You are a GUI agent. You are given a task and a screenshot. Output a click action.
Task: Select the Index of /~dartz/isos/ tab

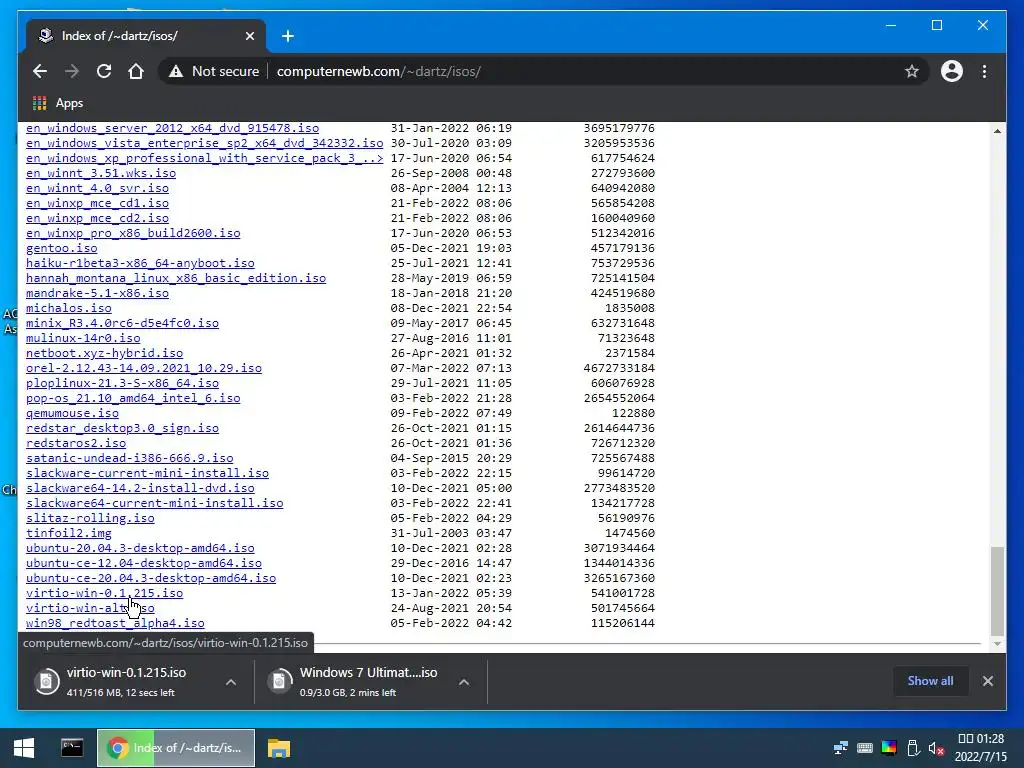click(x=146, y=36)
